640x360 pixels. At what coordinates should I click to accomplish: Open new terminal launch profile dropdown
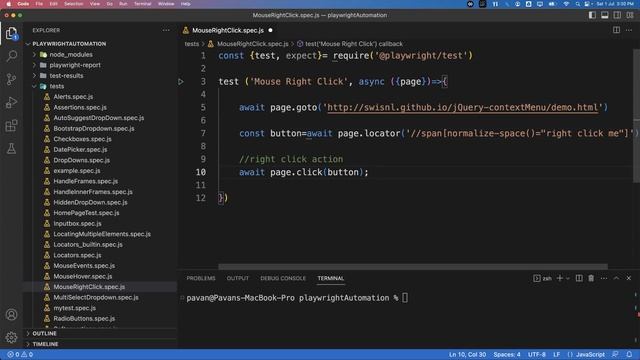[x=568, y=278]
